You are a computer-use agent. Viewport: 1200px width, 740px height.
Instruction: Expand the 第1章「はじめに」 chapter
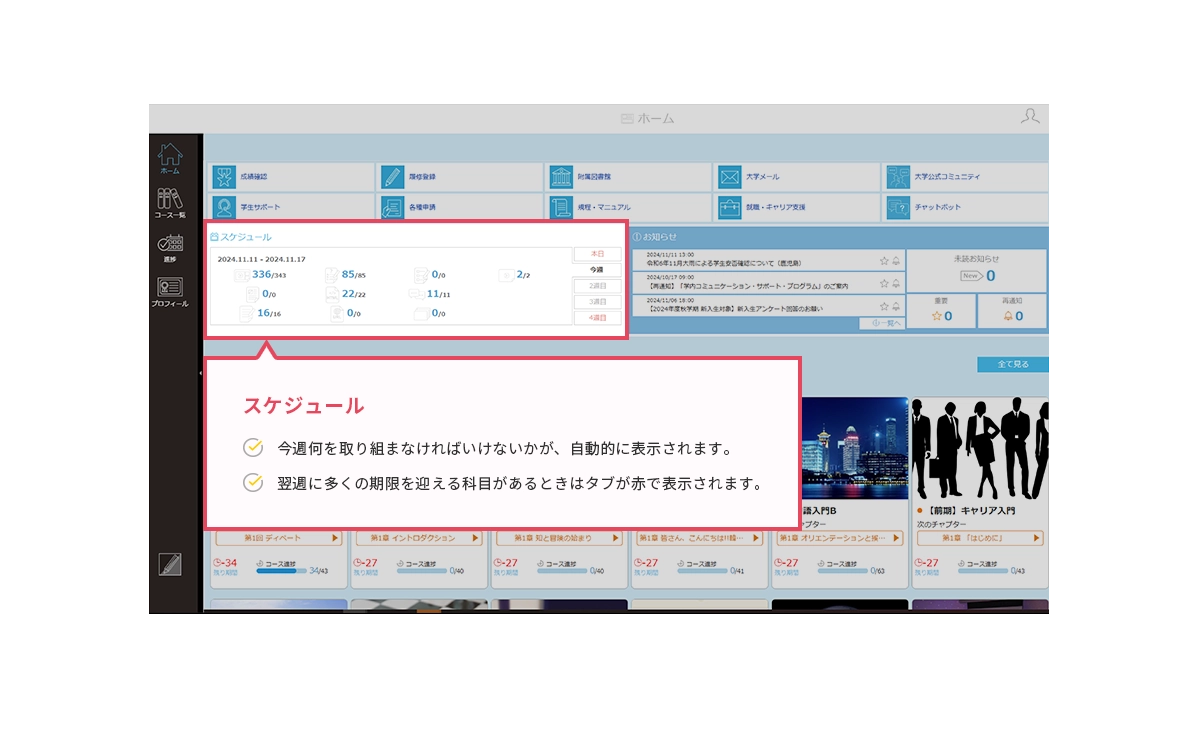[979, 538]
